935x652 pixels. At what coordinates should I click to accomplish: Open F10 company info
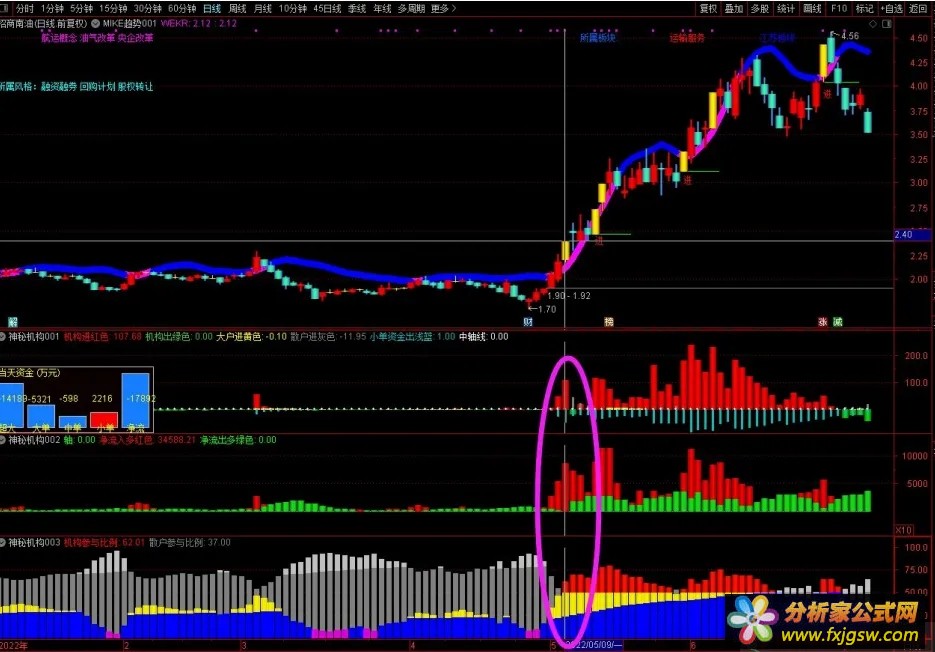tap(839, 8)
